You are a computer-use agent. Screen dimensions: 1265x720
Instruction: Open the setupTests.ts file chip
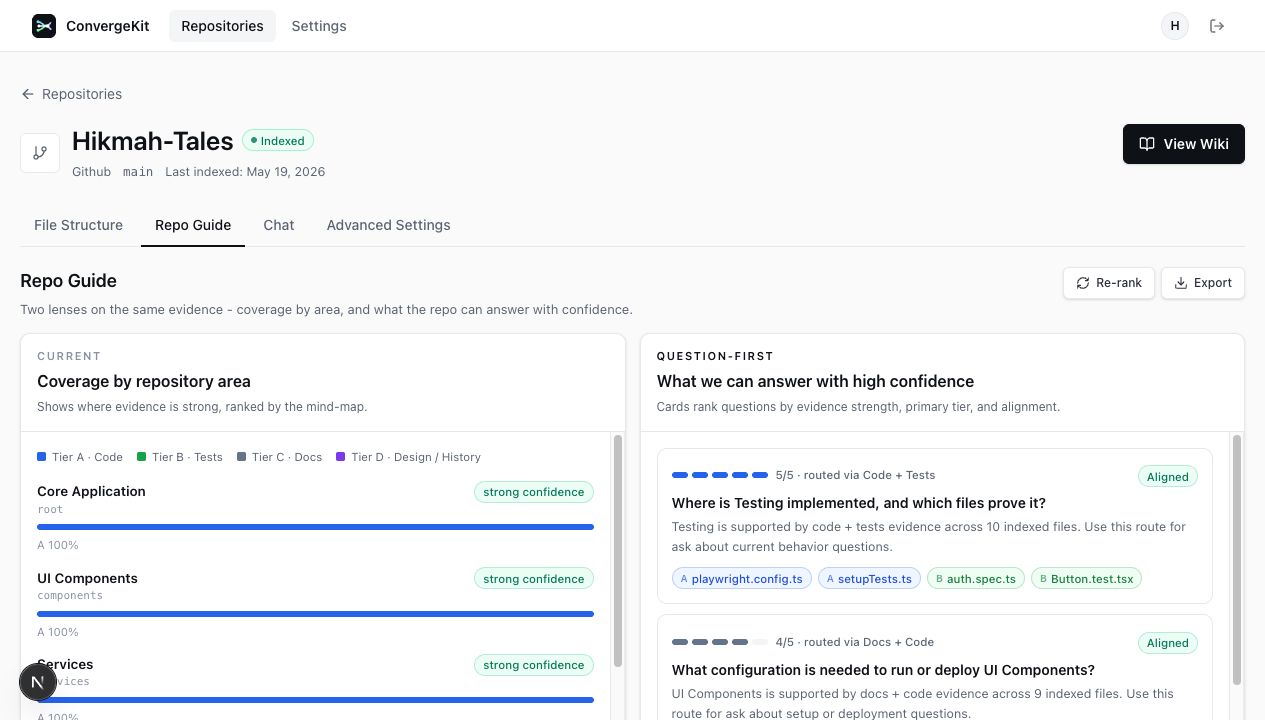tap(869, 578)
